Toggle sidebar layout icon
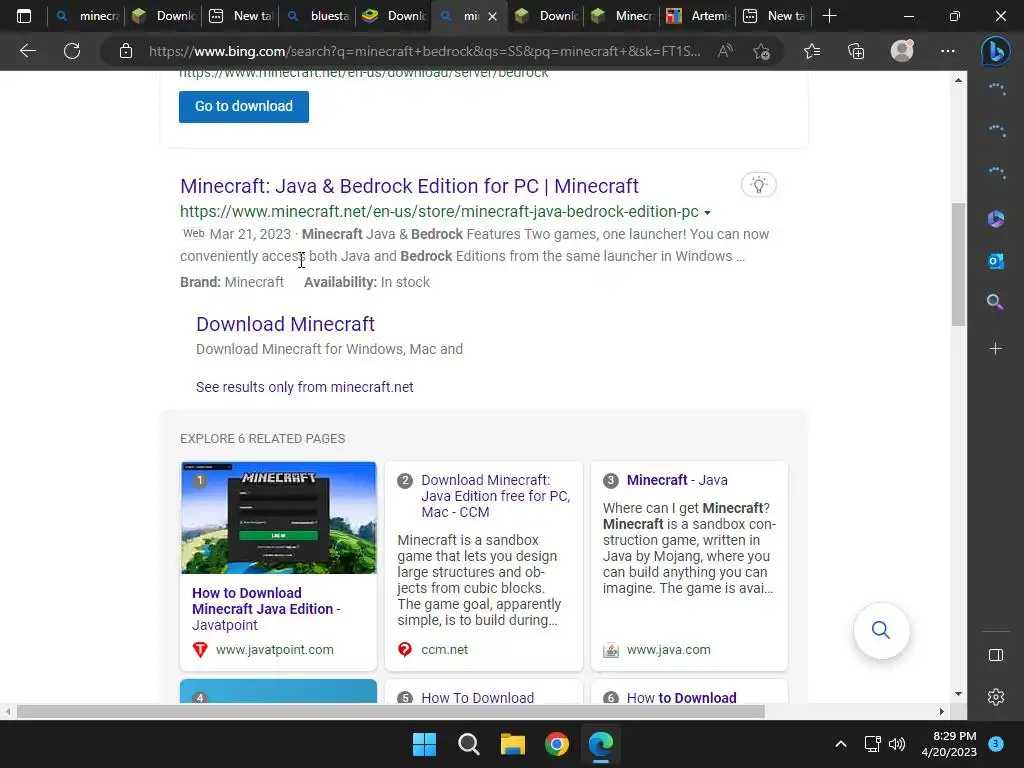 995,655
